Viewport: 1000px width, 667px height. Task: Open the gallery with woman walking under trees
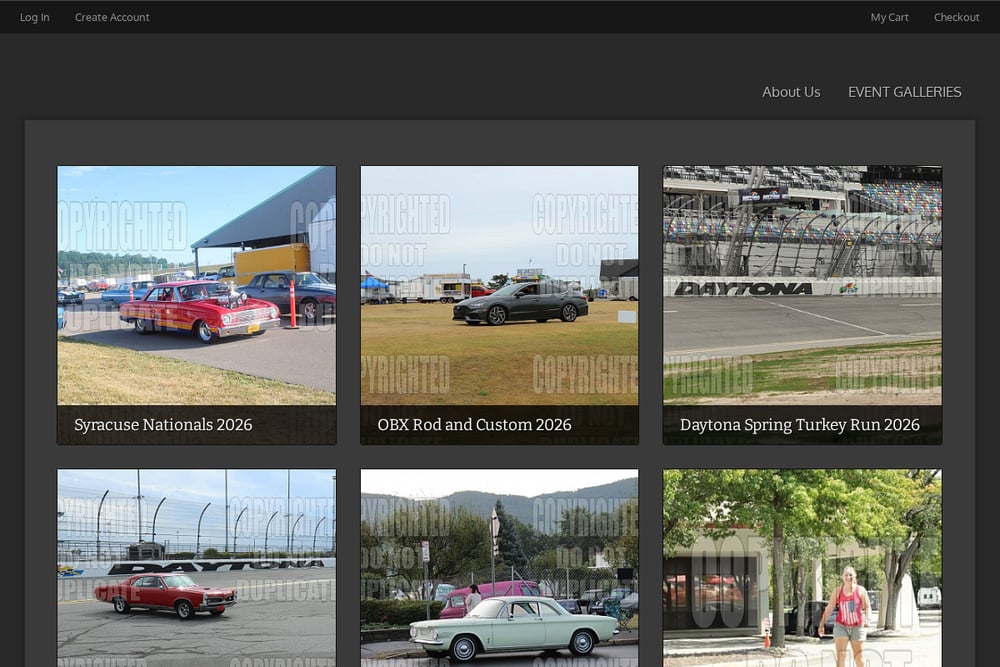click(x=802, y=568)
